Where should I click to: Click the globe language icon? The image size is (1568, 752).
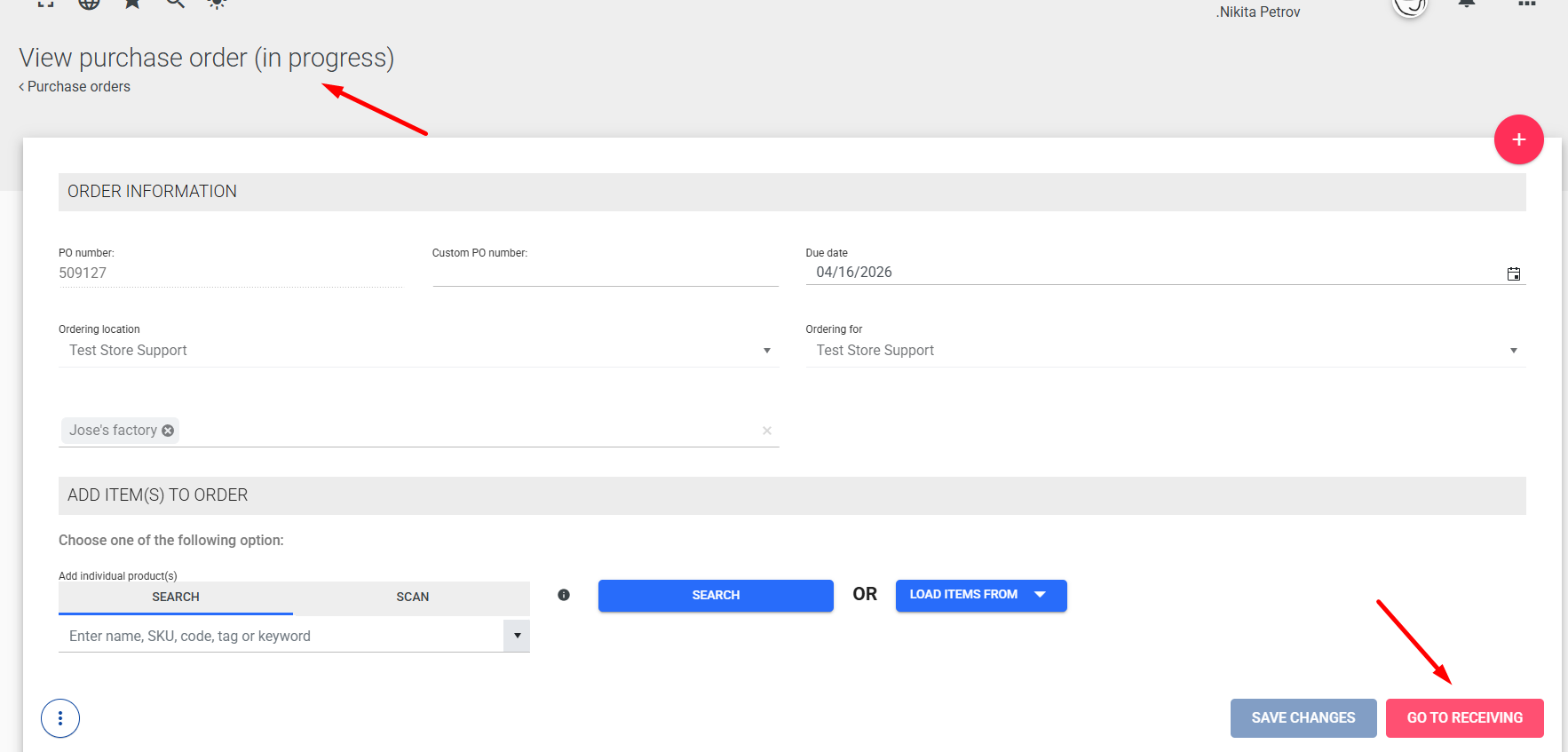tap(89, 4)
